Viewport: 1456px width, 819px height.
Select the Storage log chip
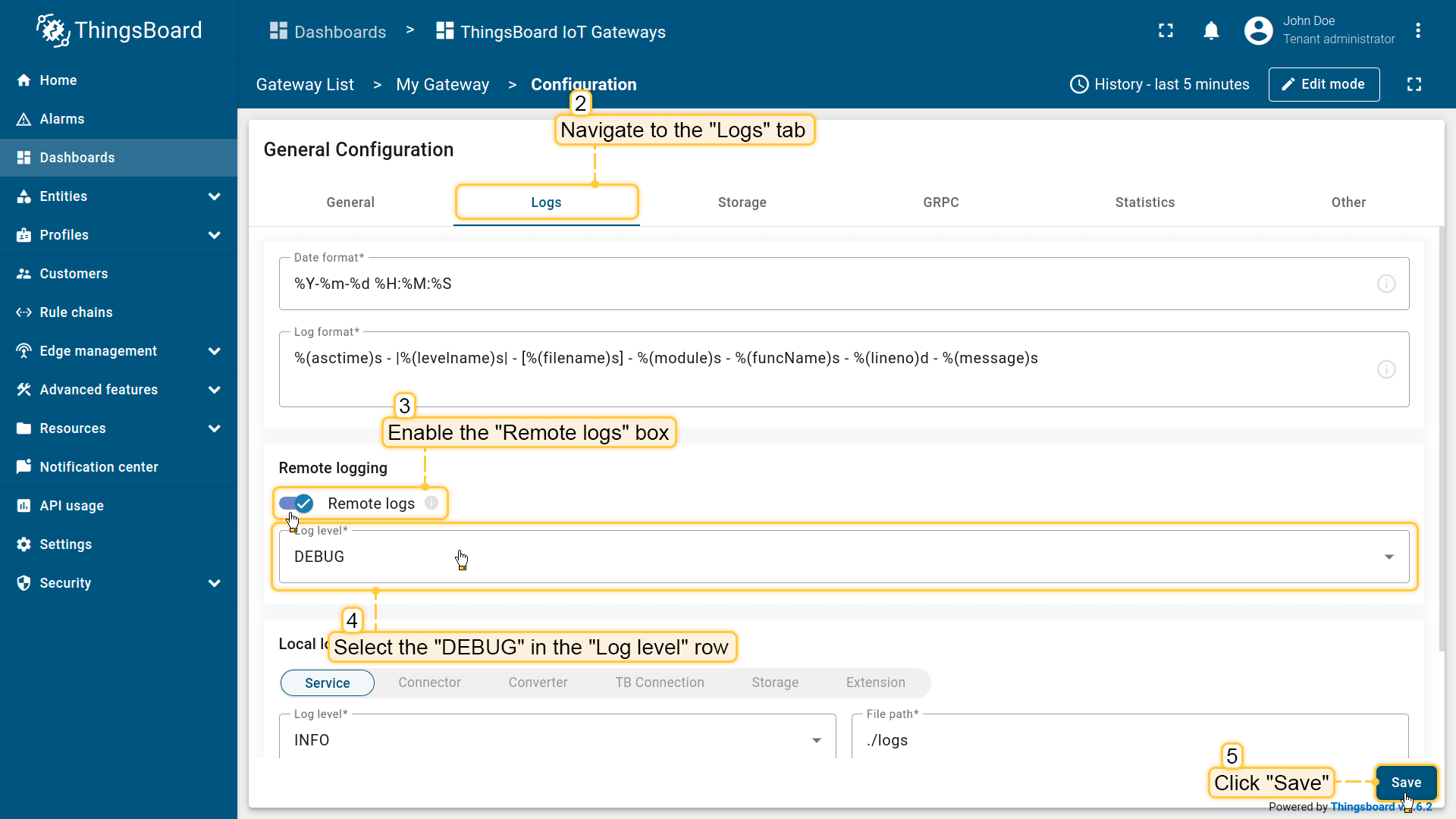pyautogui.click(x=775, y=682)
